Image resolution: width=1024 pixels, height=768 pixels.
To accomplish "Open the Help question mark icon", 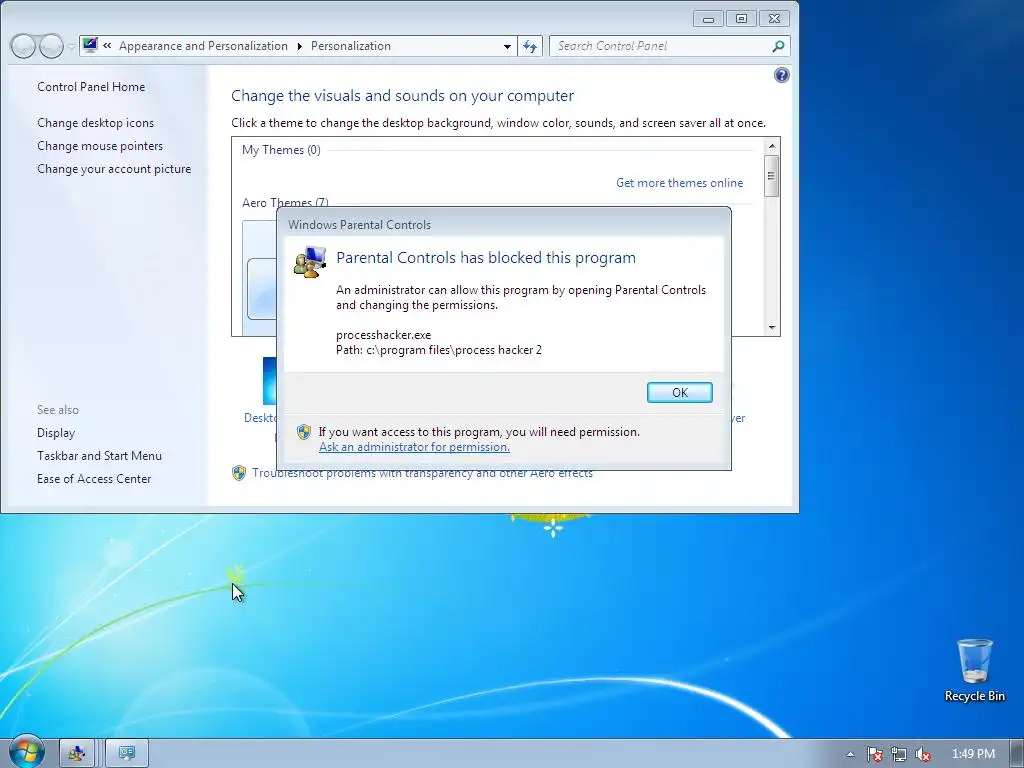I will point(781,75).
